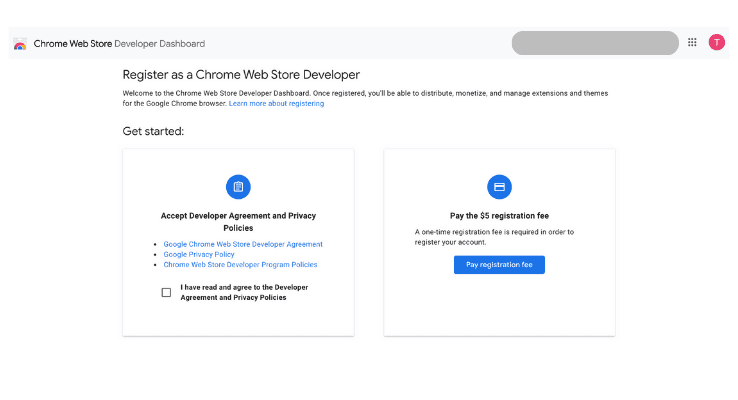This screenshot has width=738, height=400.
Task: Click the one-time registration fee description text
Action: [494, 237]
